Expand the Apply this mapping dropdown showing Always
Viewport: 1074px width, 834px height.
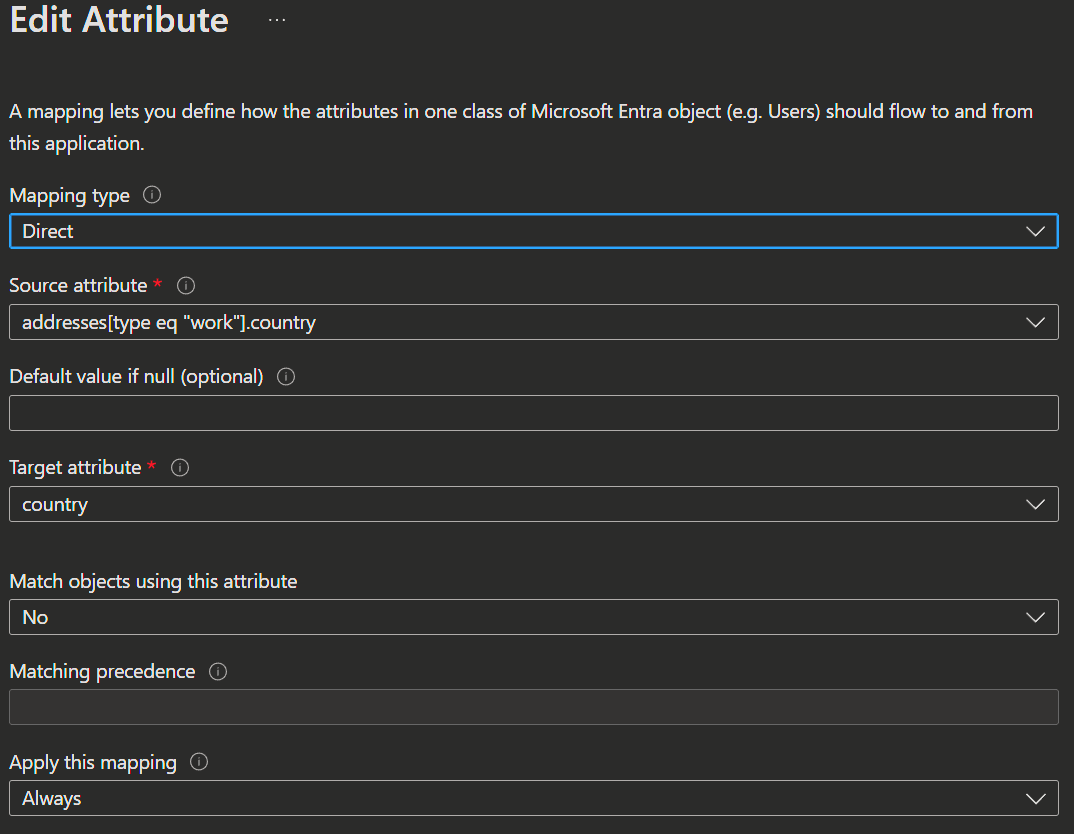point(534,798)
